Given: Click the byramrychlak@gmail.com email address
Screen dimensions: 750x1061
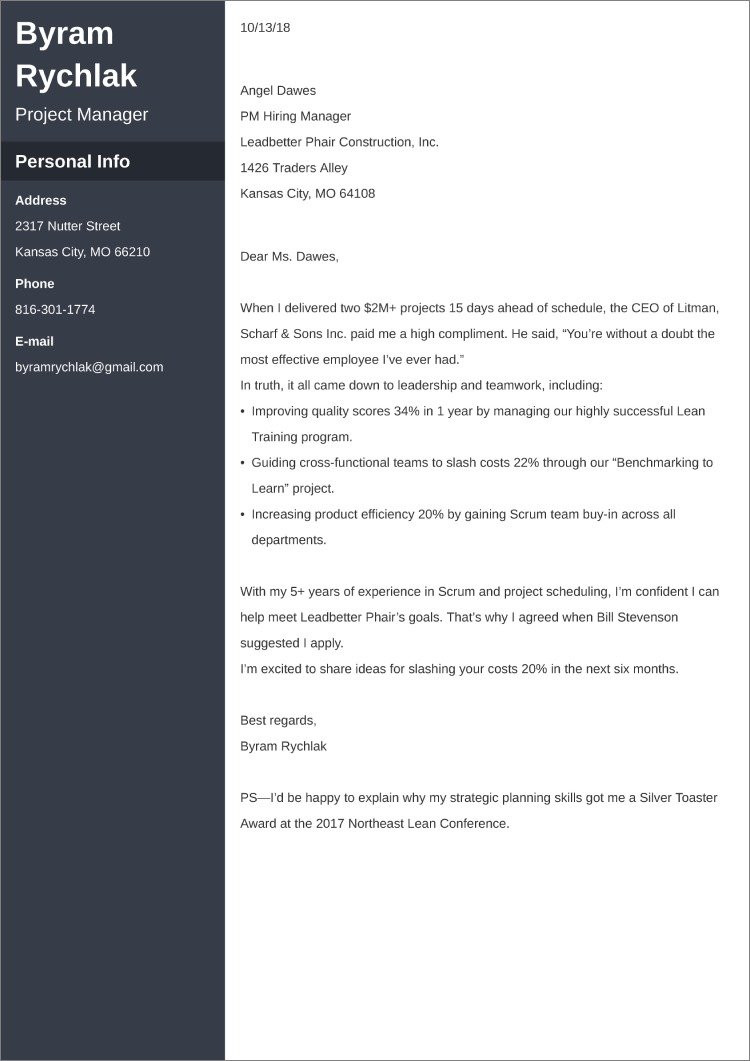Looking at the screenshot, I should [89, 367].
